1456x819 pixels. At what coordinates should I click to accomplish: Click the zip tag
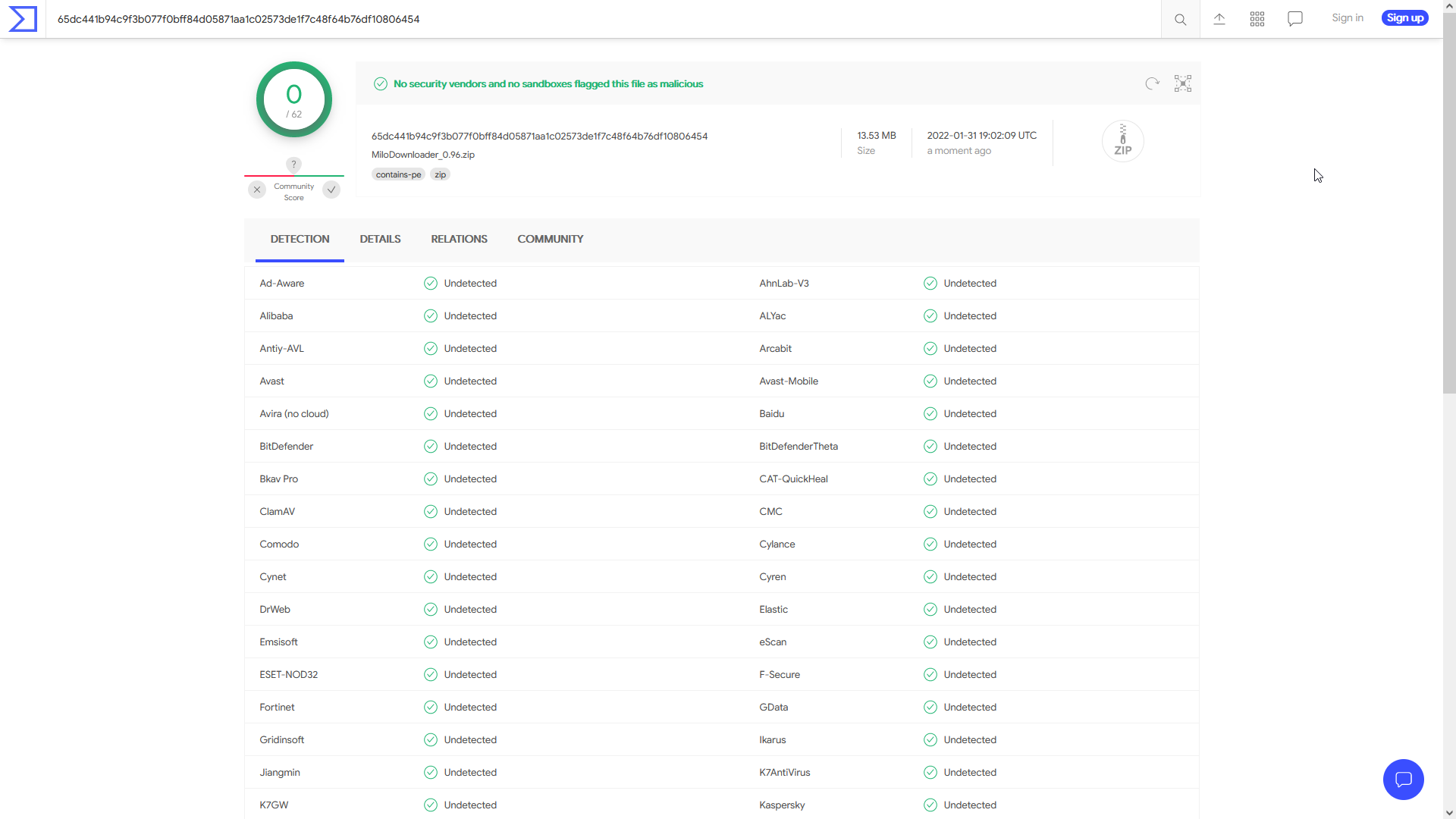(x=441, y=174)
